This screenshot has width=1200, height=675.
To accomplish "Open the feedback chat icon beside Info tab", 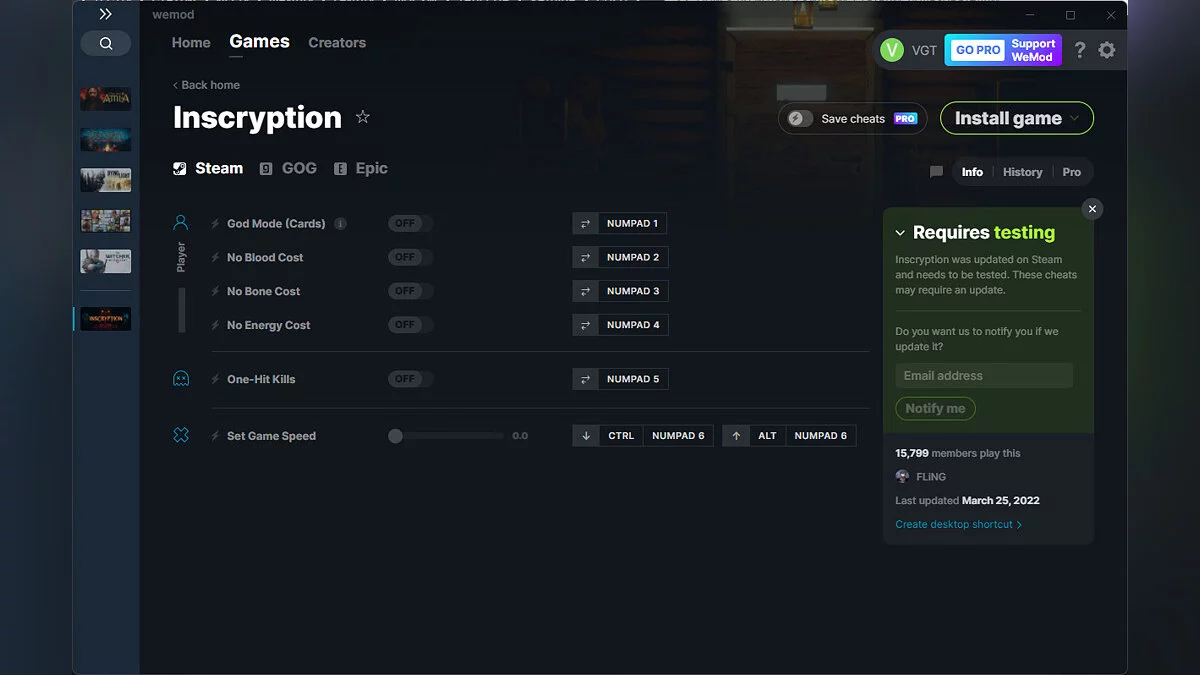I will [936, 172].
